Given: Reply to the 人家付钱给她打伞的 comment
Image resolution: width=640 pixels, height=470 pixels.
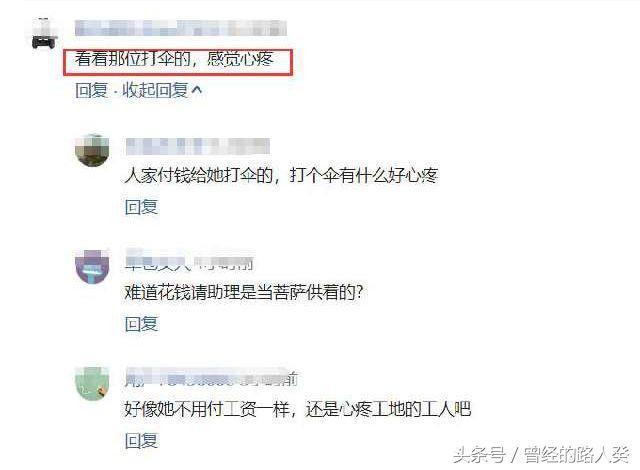Looking at the screenshot, I should point(141,207).
